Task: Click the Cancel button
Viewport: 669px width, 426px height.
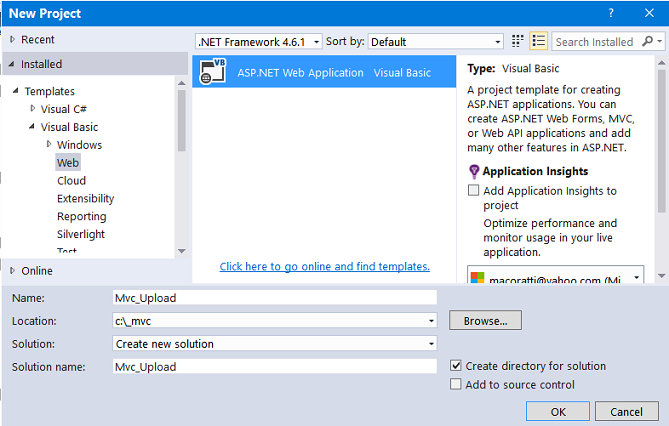Action: click(626, 411)
